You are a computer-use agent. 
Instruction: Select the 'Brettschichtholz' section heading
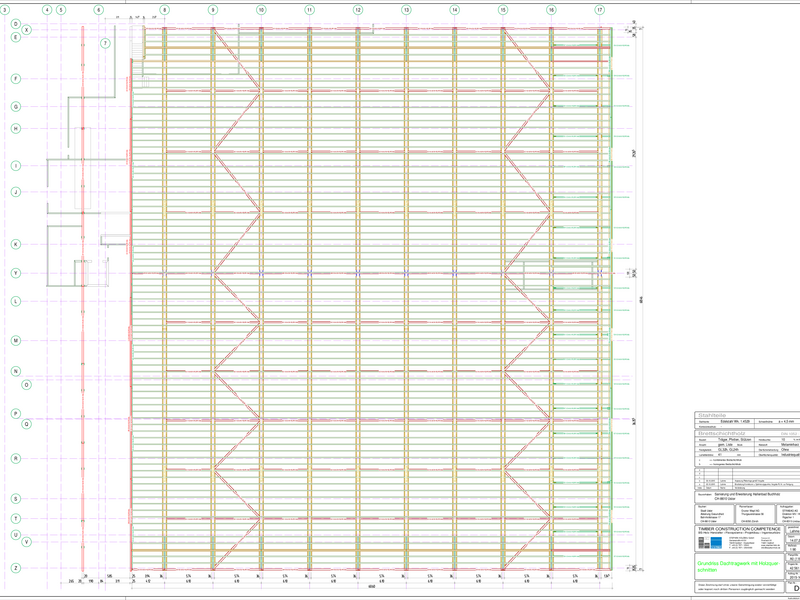pyautogui.click(x=720, y=431)
